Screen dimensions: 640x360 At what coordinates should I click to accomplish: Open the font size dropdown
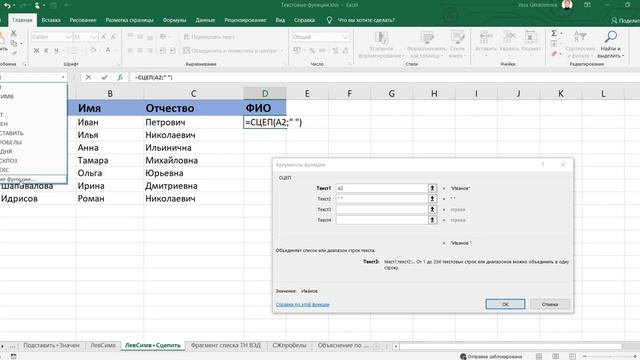tap(94, 37)
